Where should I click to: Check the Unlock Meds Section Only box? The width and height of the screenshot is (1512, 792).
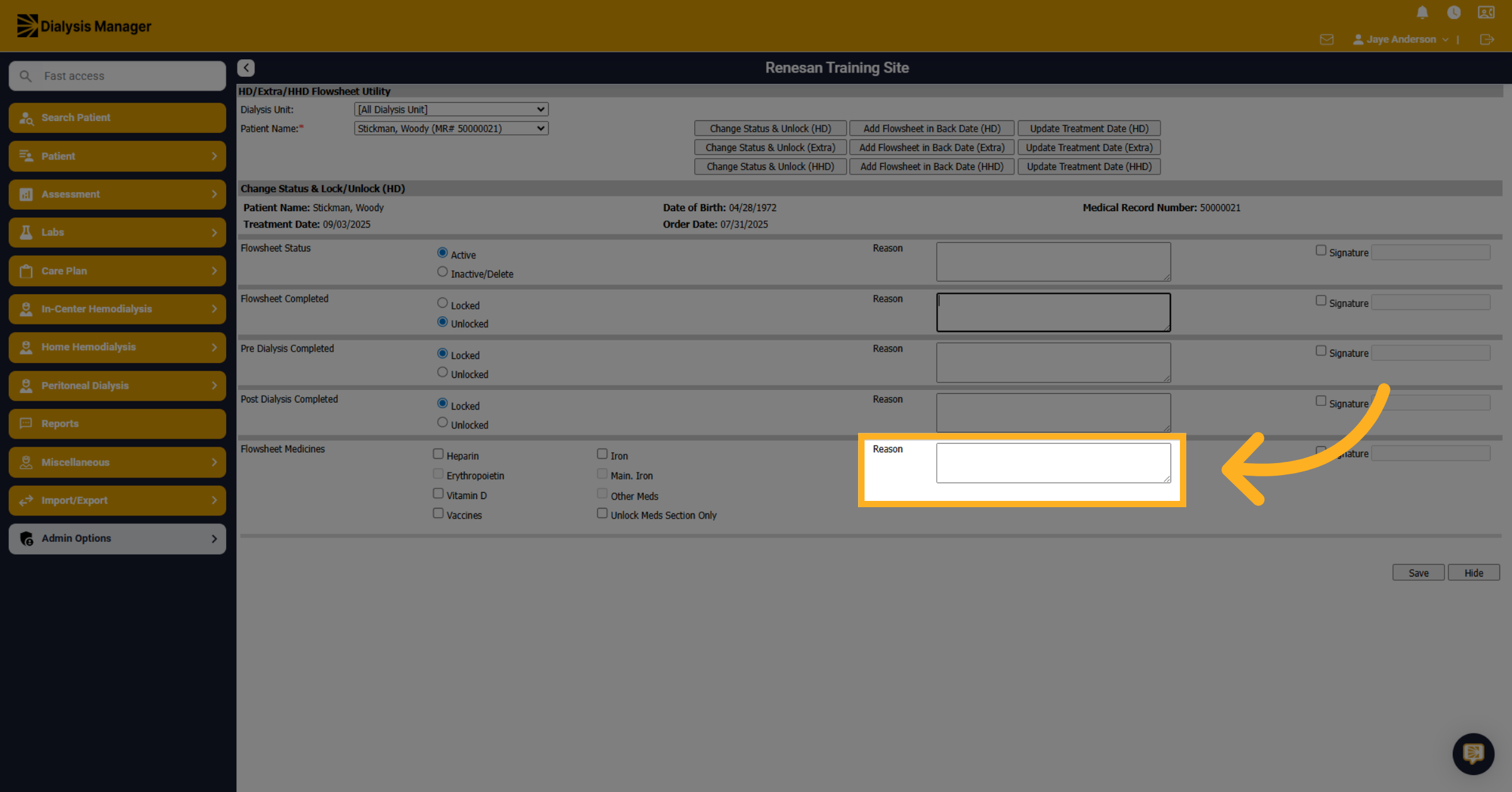point(602,514)
